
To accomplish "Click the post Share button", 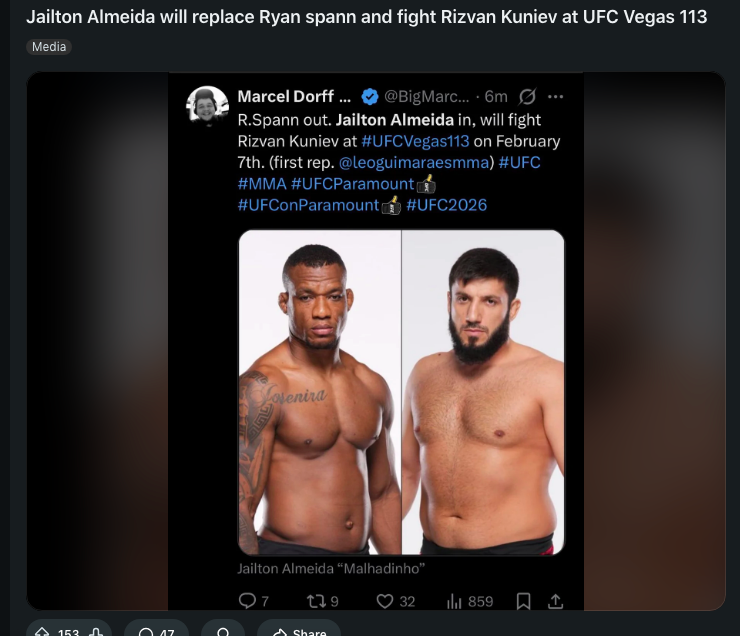I will [299, 632].
